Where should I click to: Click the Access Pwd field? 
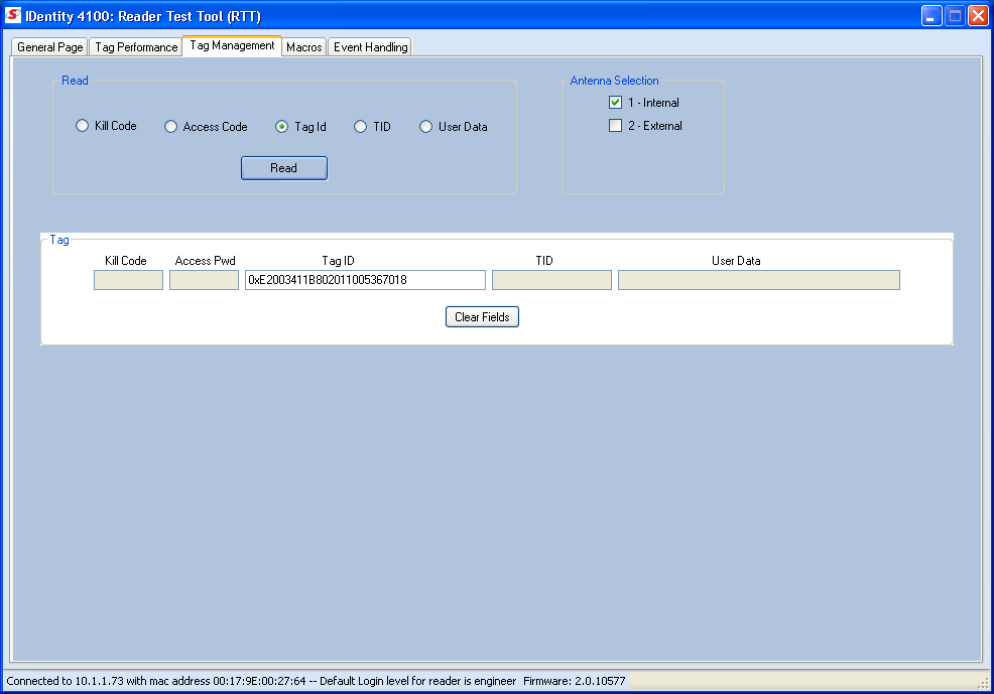click(203, 280)
